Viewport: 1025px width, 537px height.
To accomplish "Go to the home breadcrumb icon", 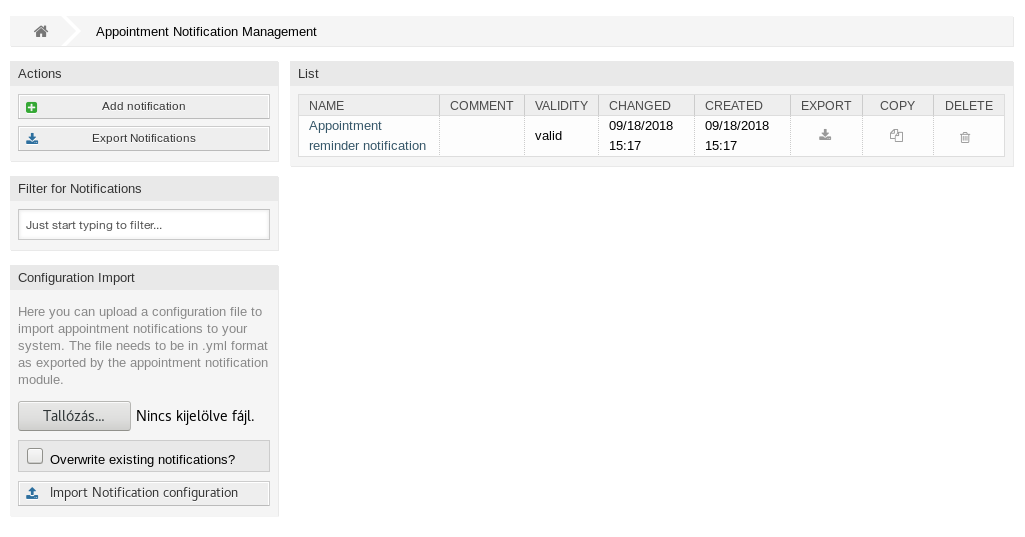I will [x=41, y=31].
